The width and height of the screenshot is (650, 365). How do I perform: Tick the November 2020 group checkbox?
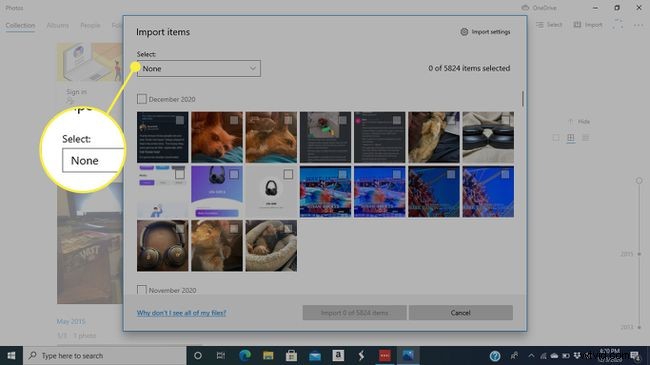coord(142,290)
